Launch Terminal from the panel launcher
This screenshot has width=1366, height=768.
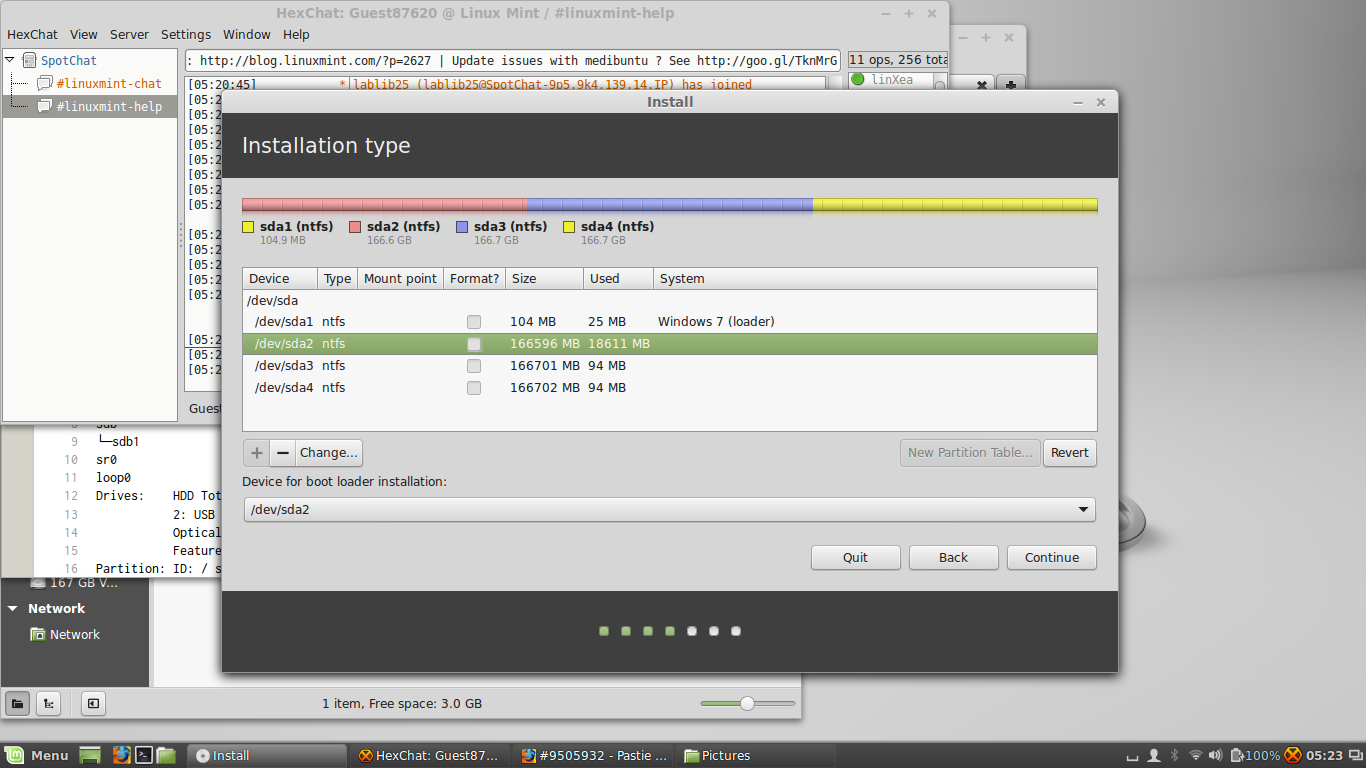[144, 755]
